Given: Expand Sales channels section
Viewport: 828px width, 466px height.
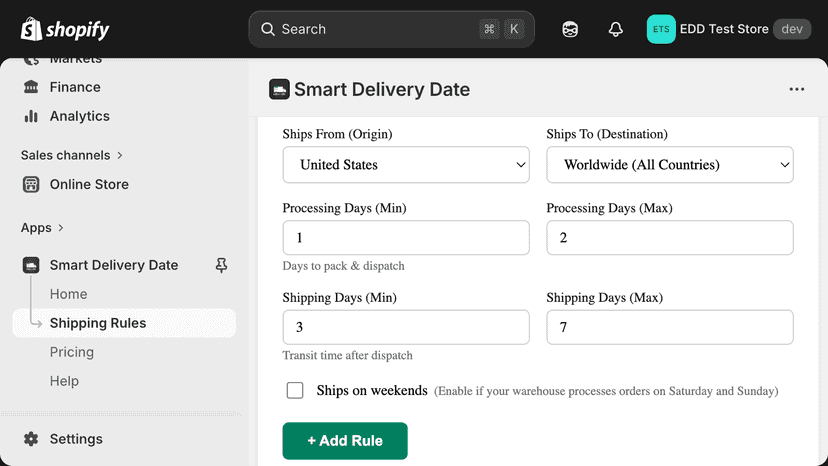Looking at the screenshot, I should (x=71, y=155).
